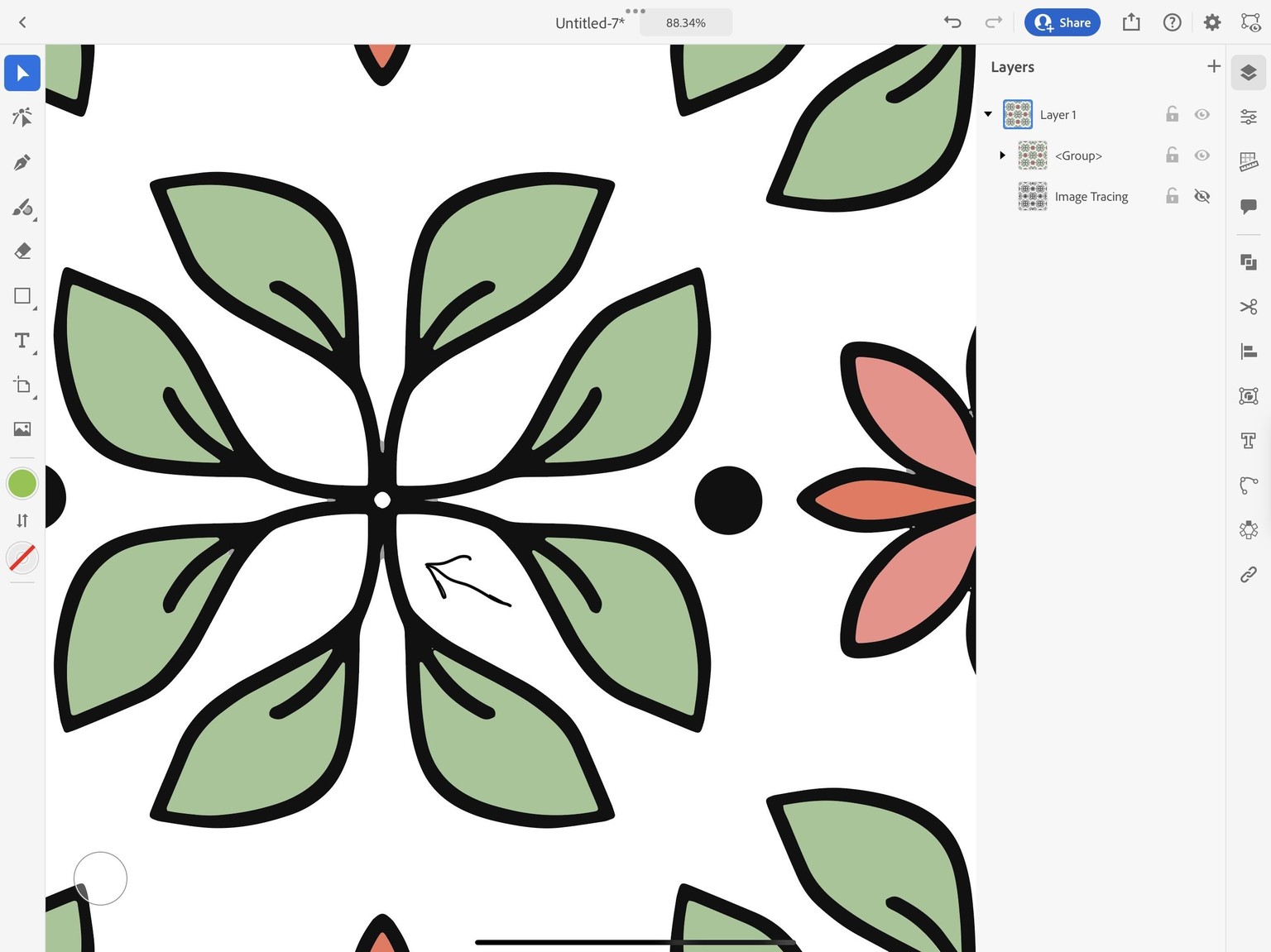Select the Image Tracing layer name

1091,197
